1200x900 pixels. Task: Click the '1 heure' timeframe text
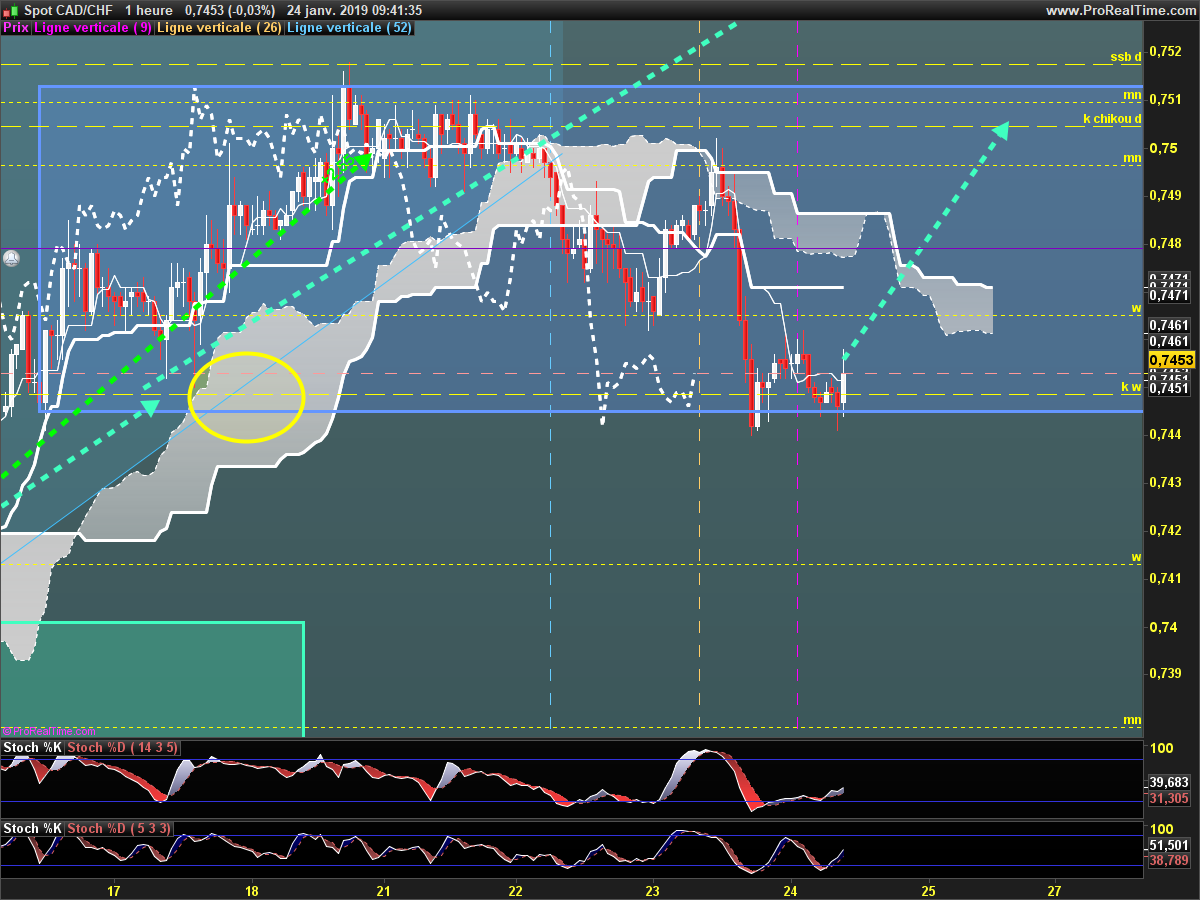pos(148,10)
